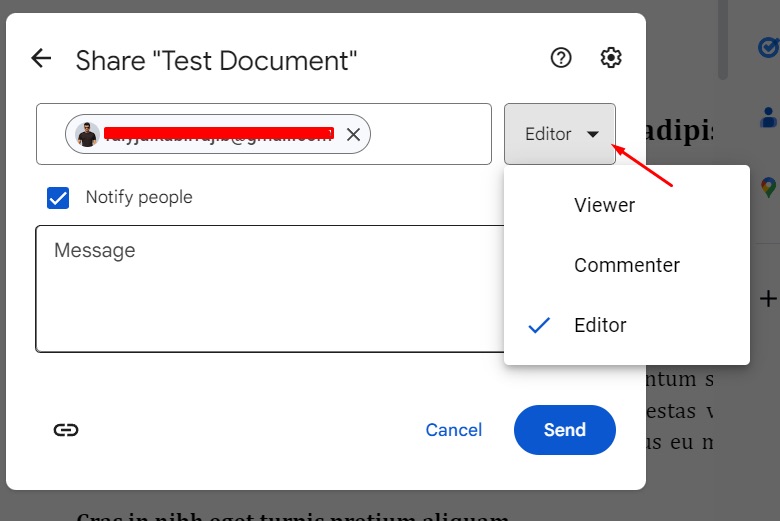Collapse the Editor role dropdown
Image resolution: width=780 pixels, height=521 pixels.
coord(560,134)
